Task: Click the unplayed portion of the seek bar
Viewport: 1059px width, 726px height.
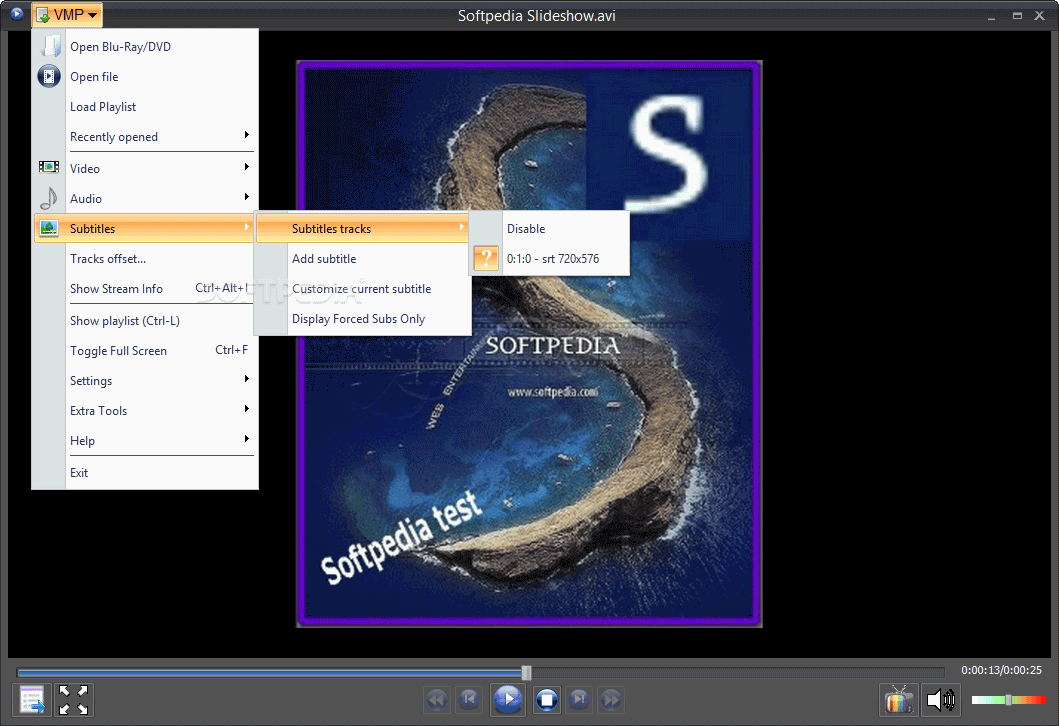Action: point(738,672)
